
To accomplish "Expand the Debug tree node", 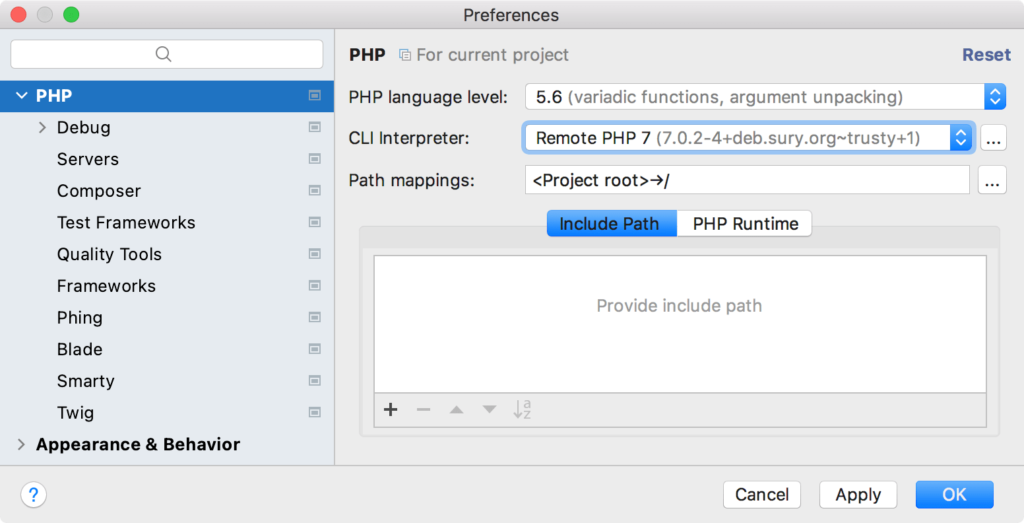I will point(42,127).
